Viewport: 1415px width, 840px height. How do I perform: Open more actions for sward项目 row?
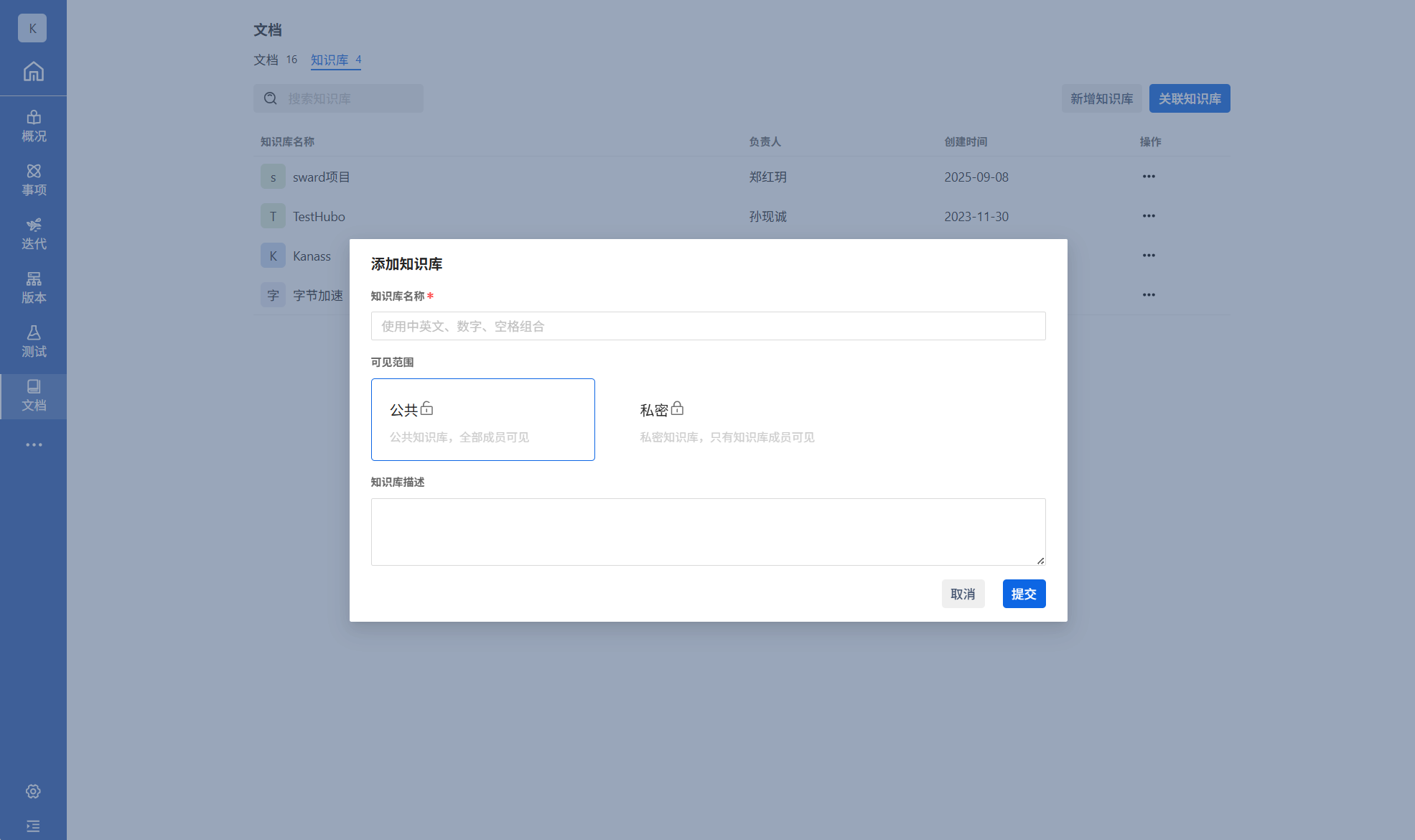click(x=1149, y=177)
